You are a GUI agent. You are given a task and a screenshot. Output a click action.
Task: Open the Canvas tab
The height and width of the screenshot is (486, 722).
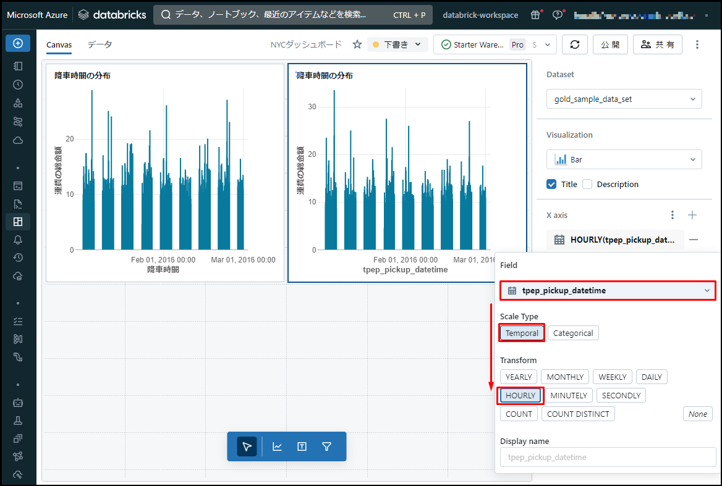tap(59, 45)
